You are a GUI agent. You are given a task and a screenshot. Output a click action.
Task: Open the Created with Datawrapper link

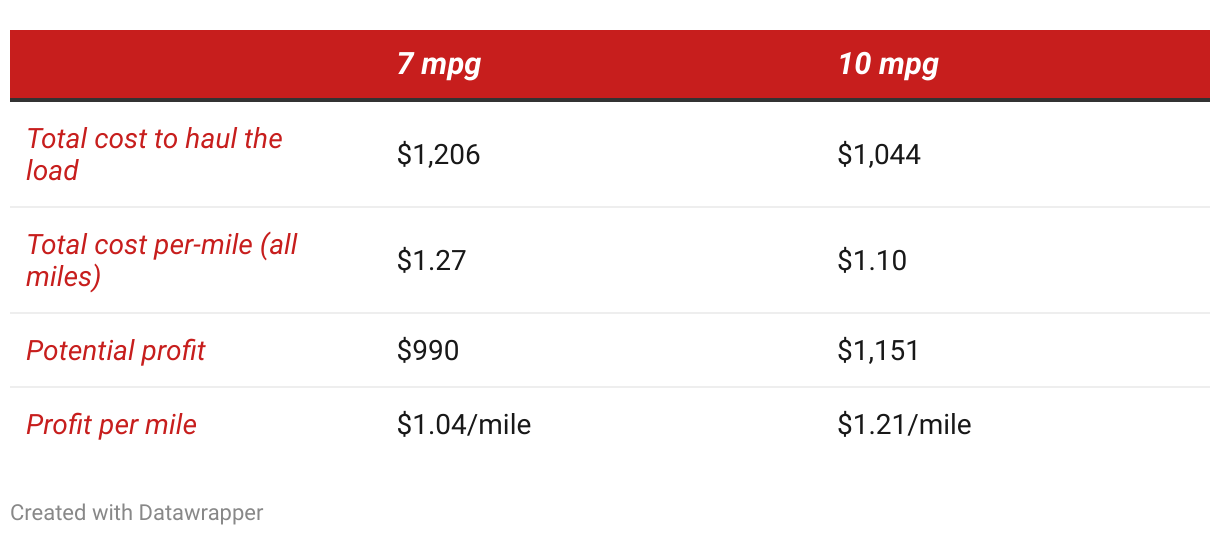tap(137, 513)
